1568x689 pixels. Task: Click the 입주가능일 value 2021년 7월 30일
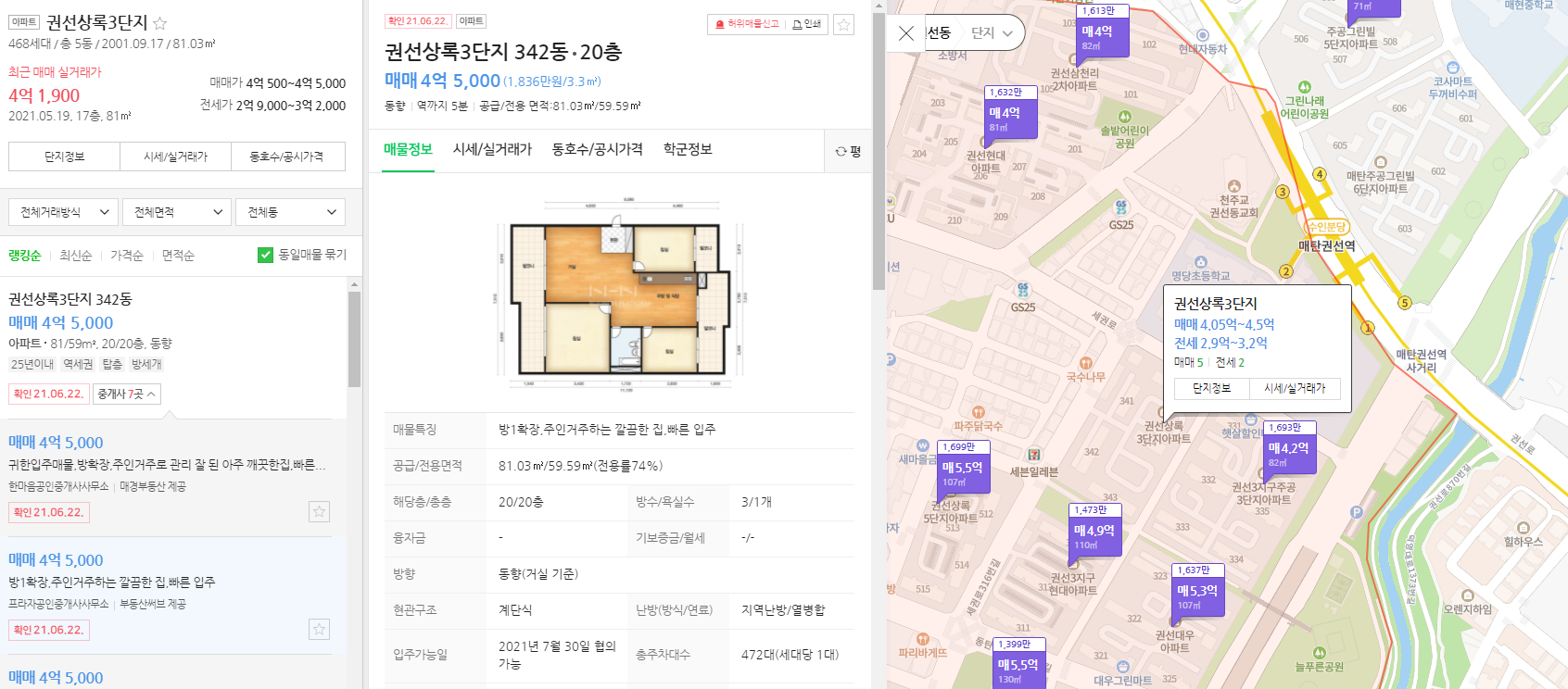click(x=557, y=655)
